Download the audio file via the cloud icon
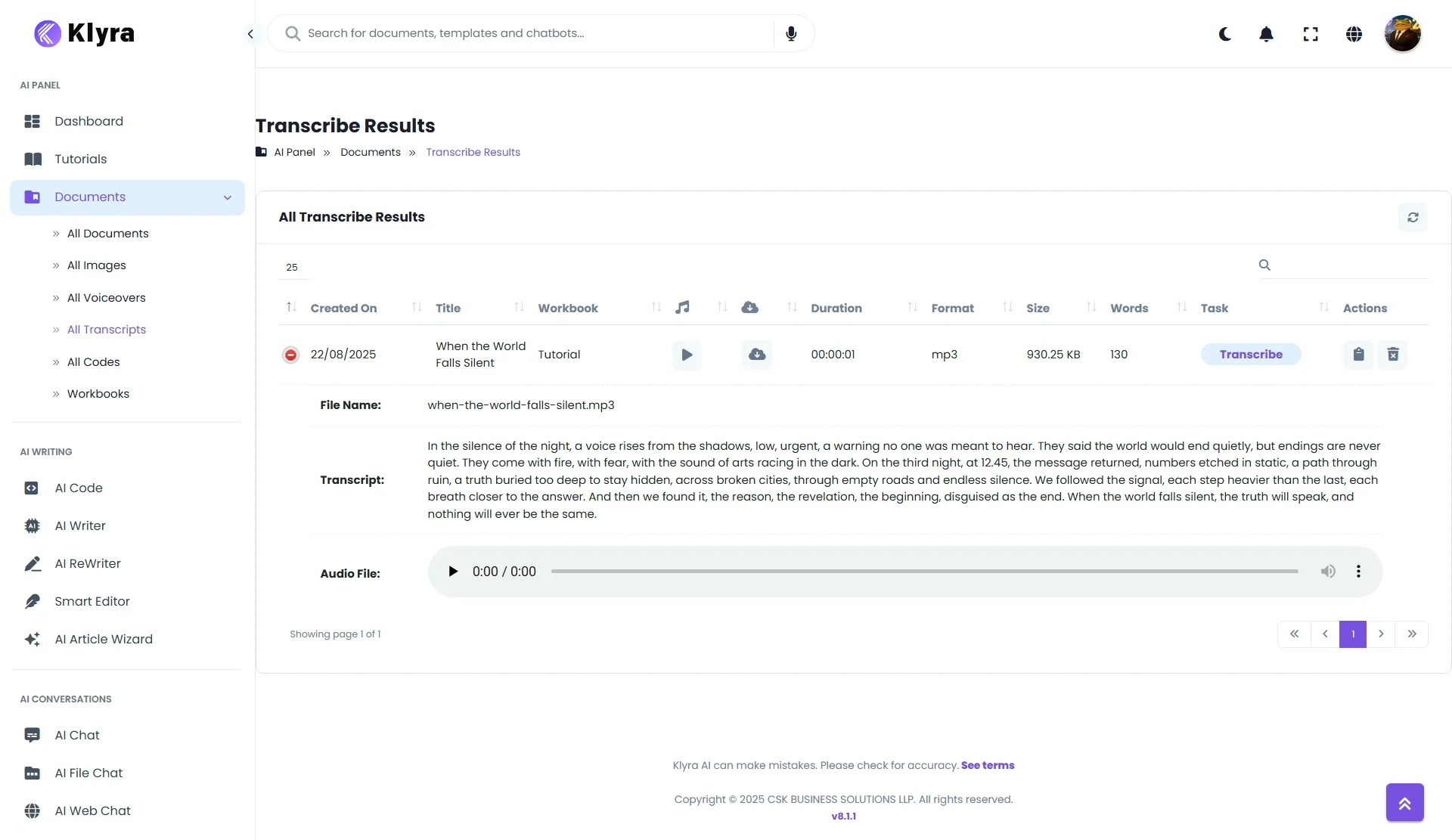The width and height of the screenshot is (1452, 840). tap(757, 354)
